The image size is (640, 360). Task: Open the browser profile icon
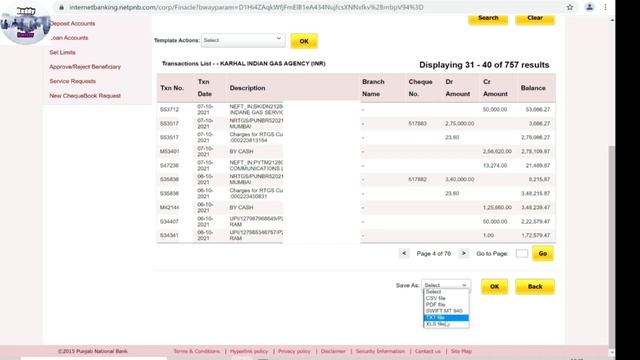click(589, 7)
